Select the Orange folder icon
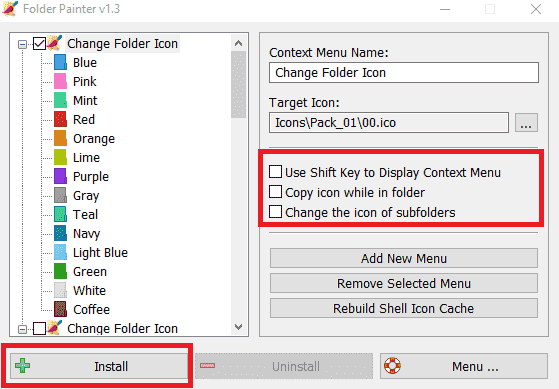 [60, 138]
